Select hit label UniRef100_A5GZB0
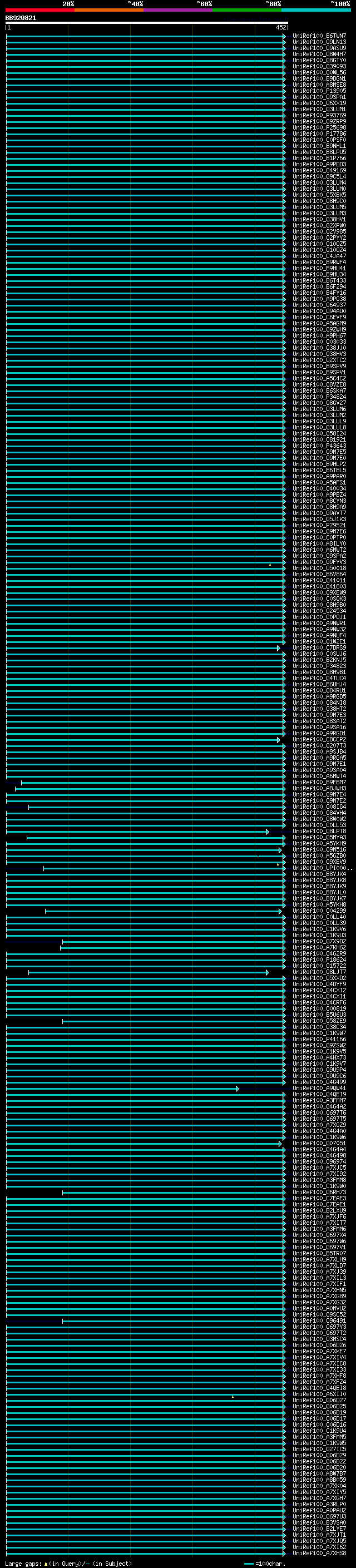The height and width of the screenshot is (1568, 356). tap(319, 856)
